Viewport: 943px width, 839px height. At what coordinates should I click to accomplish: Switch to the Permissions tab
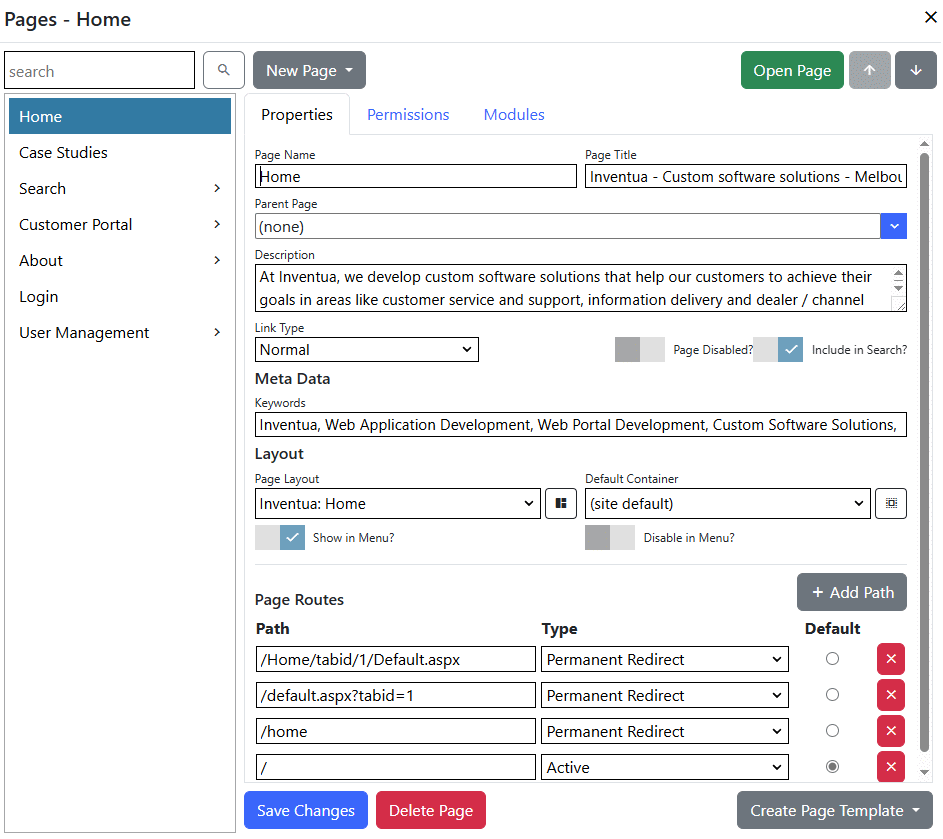click(x=408, y=114)
